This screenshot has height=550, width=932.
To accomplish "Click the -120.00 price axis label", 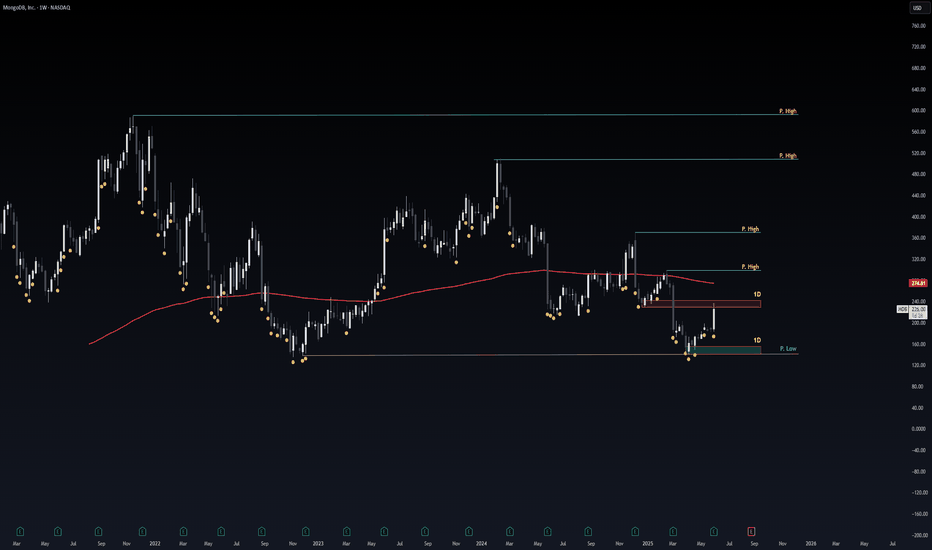I will [x=918, y=493].
